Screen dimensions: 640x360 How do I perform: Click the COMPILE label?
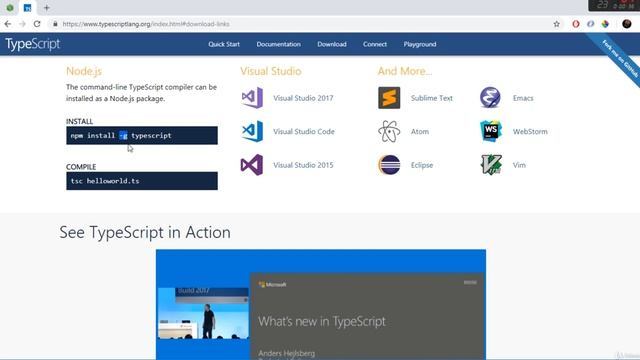click(81, 167)
